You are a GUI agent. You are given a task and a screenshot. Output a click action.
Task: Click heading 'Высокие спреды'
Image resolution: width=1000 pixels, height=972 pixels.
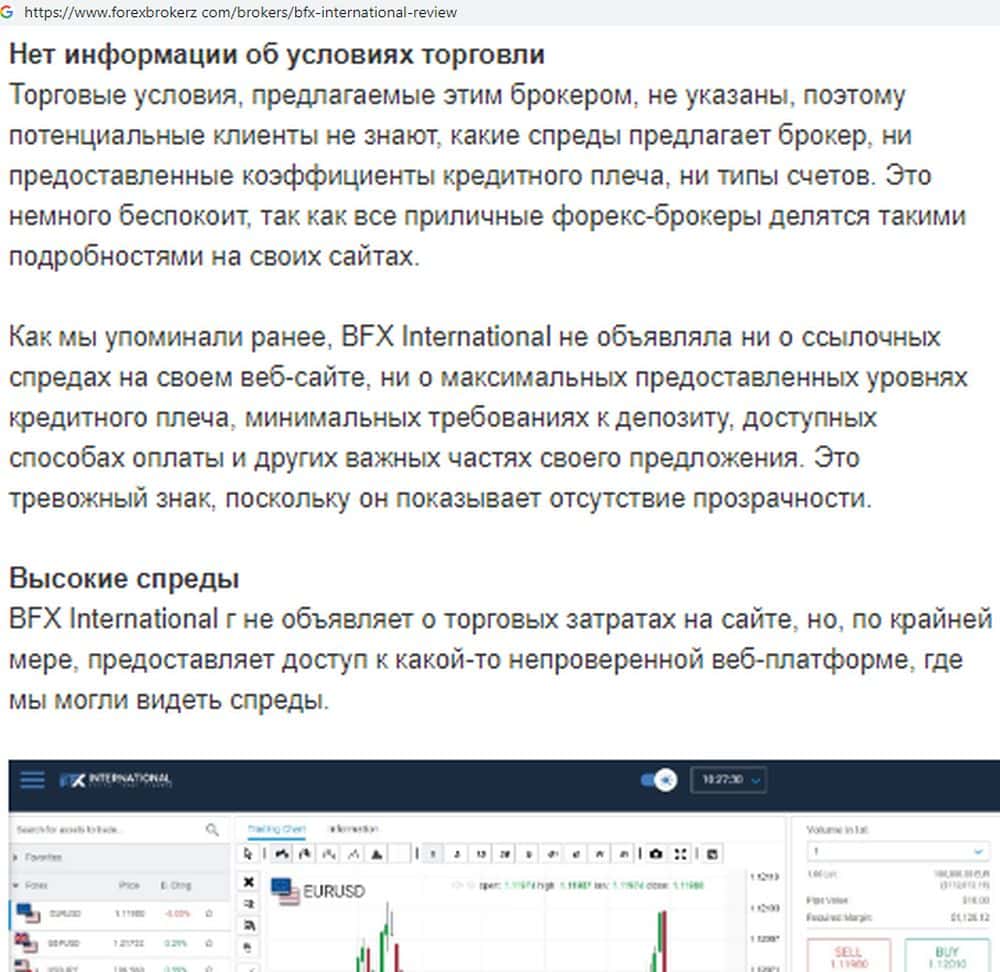pos(124,578)
